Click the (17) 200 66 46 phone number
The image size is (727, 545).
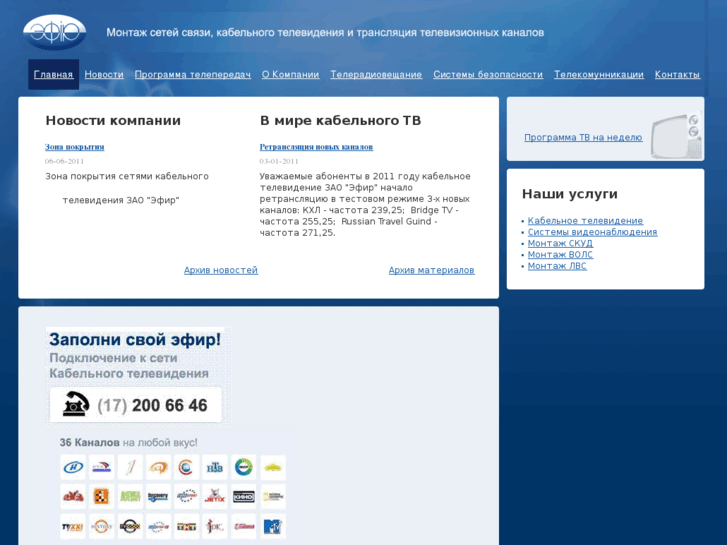(152, 405)
